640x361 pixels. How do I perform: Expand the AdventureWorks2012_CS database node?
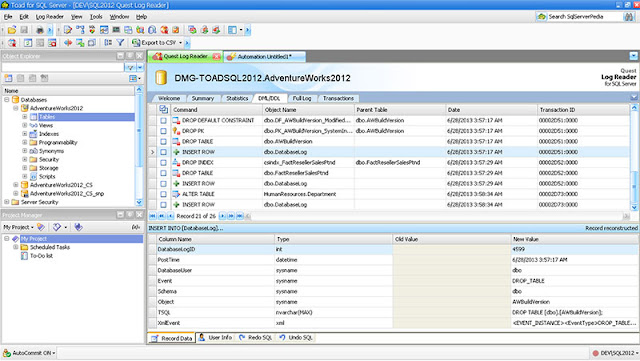pyautogui.click(x=16, y=185)
